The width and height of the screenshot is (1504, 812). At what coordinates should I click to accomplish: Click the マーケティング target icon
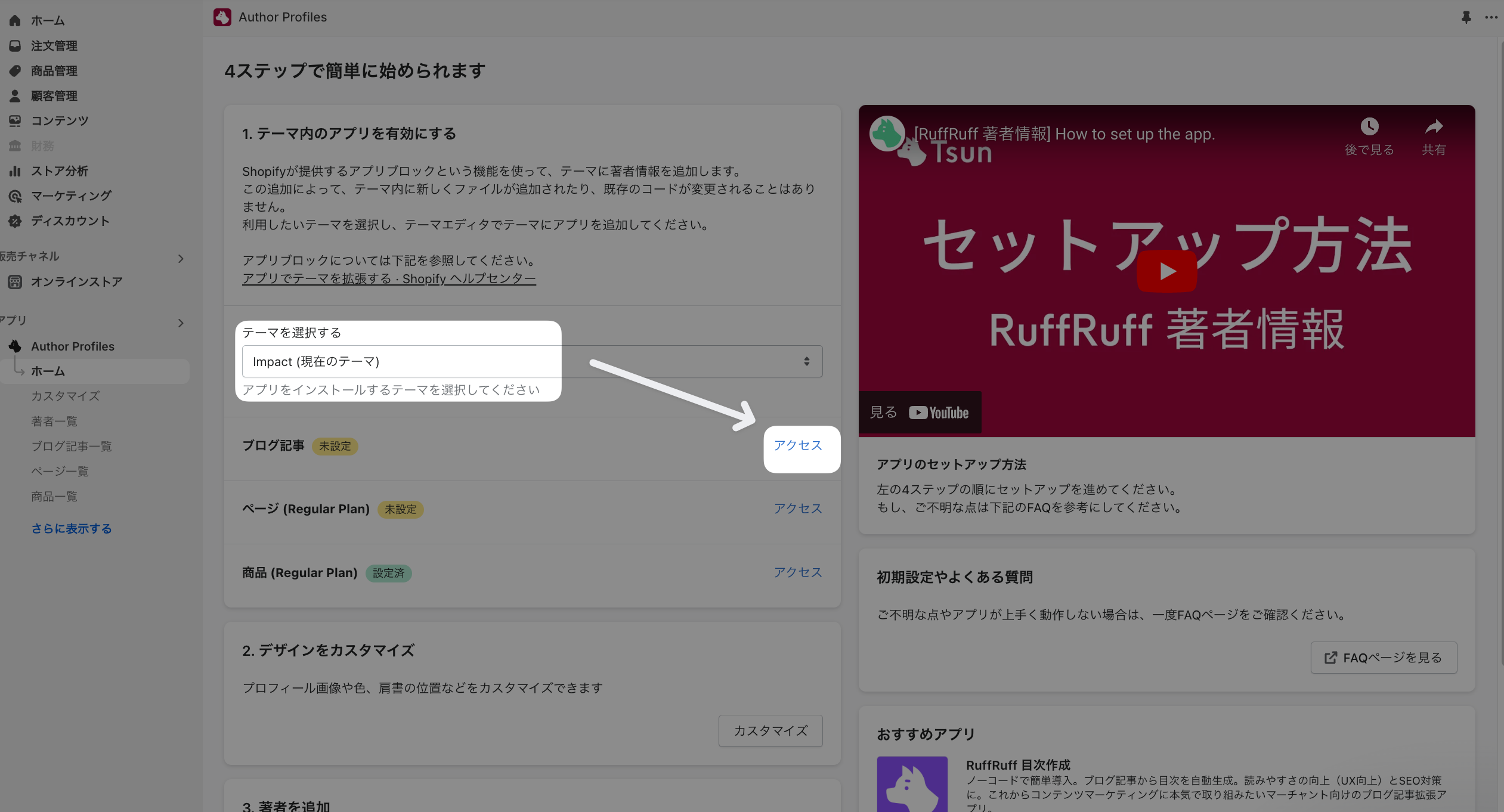pos(15,196)
